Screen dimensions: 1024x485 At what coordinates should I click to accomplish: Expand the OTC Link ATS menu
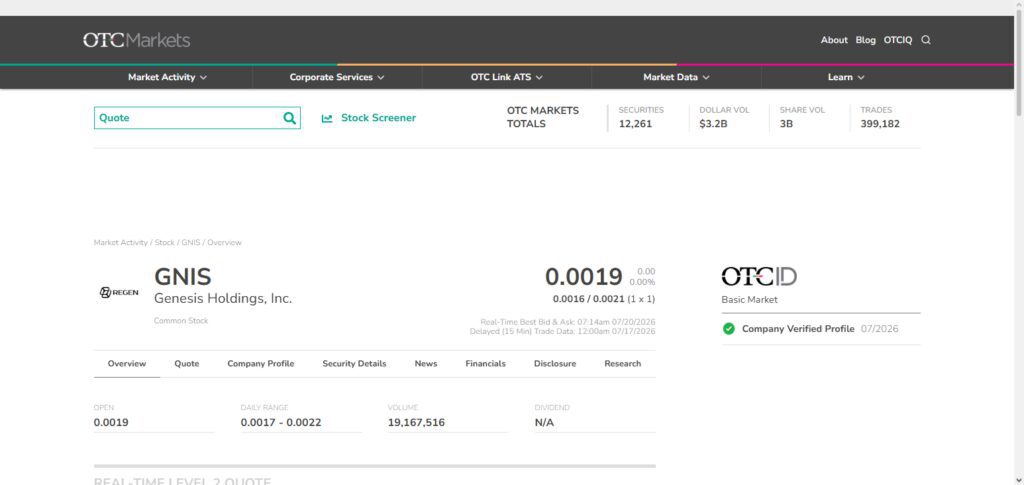click(x=507, y=77)
